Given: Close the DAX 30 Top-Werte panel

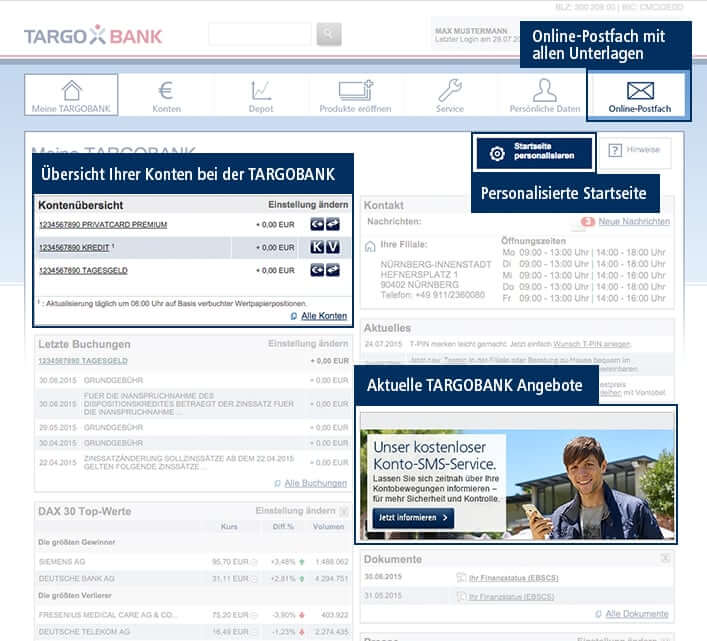Looking at the screenshot, I should tap(344, 511).
